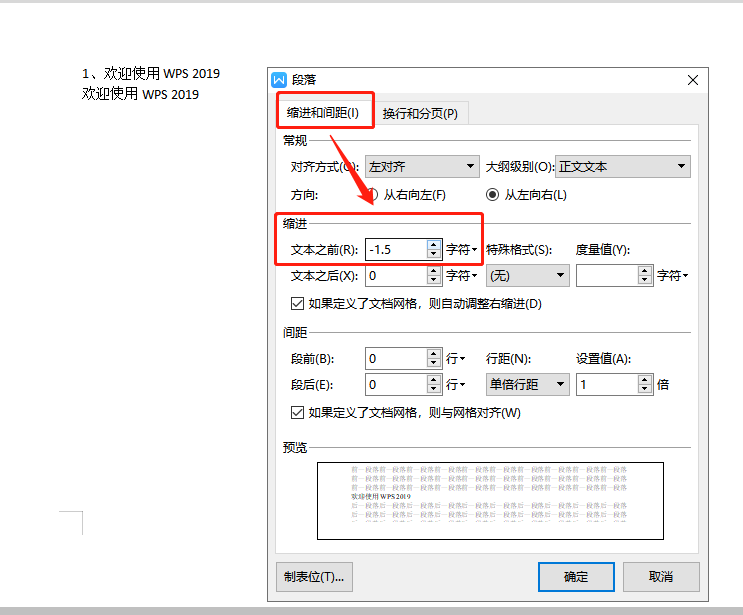This screenshot has width=743, height=615.
Task: Cancel the dialog with 取消
Action: (x=661, y=577)
